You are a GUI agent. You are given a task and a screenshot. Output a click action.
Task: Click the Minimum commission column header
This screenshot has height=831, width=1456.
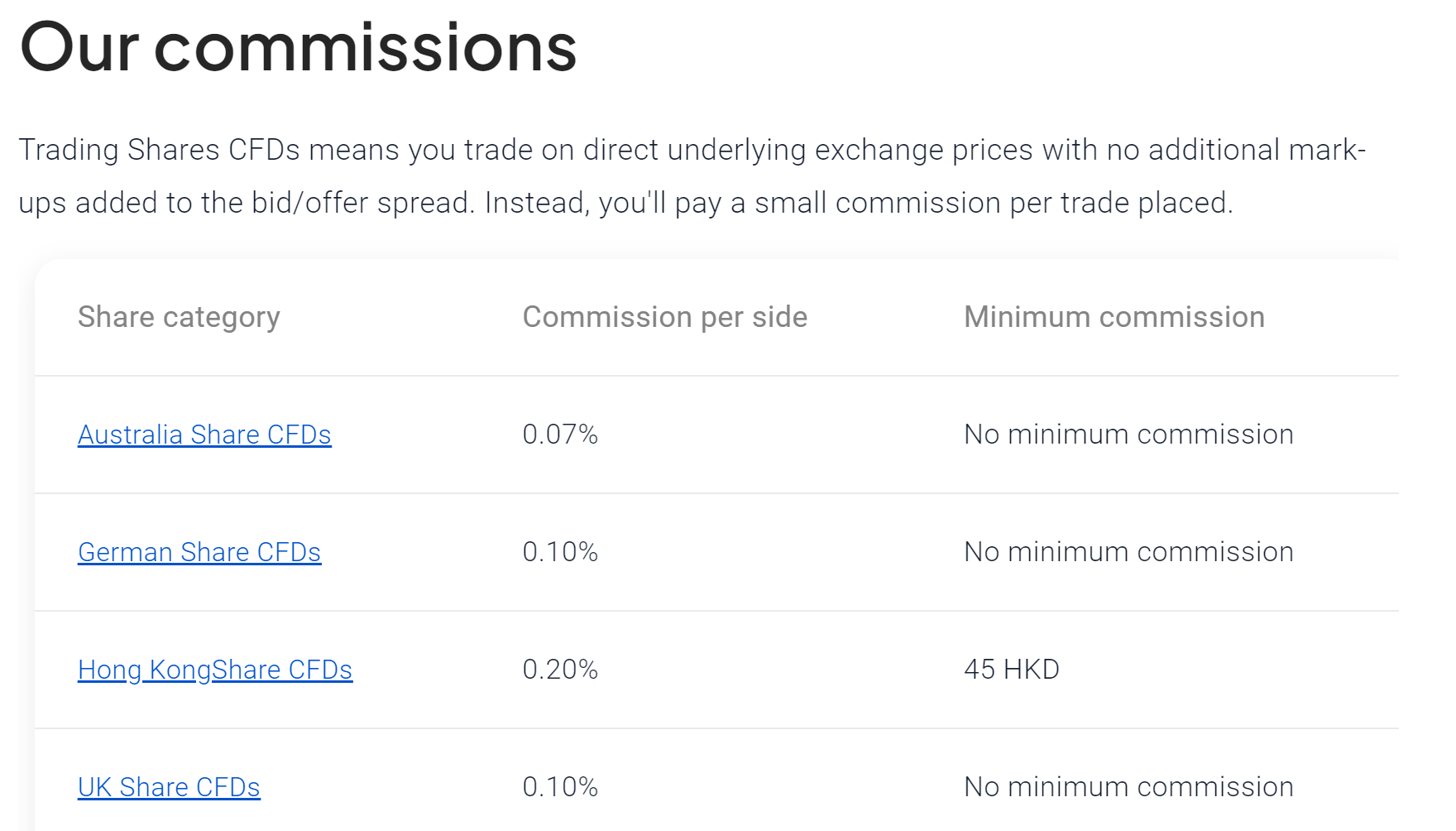[1114, 317]
